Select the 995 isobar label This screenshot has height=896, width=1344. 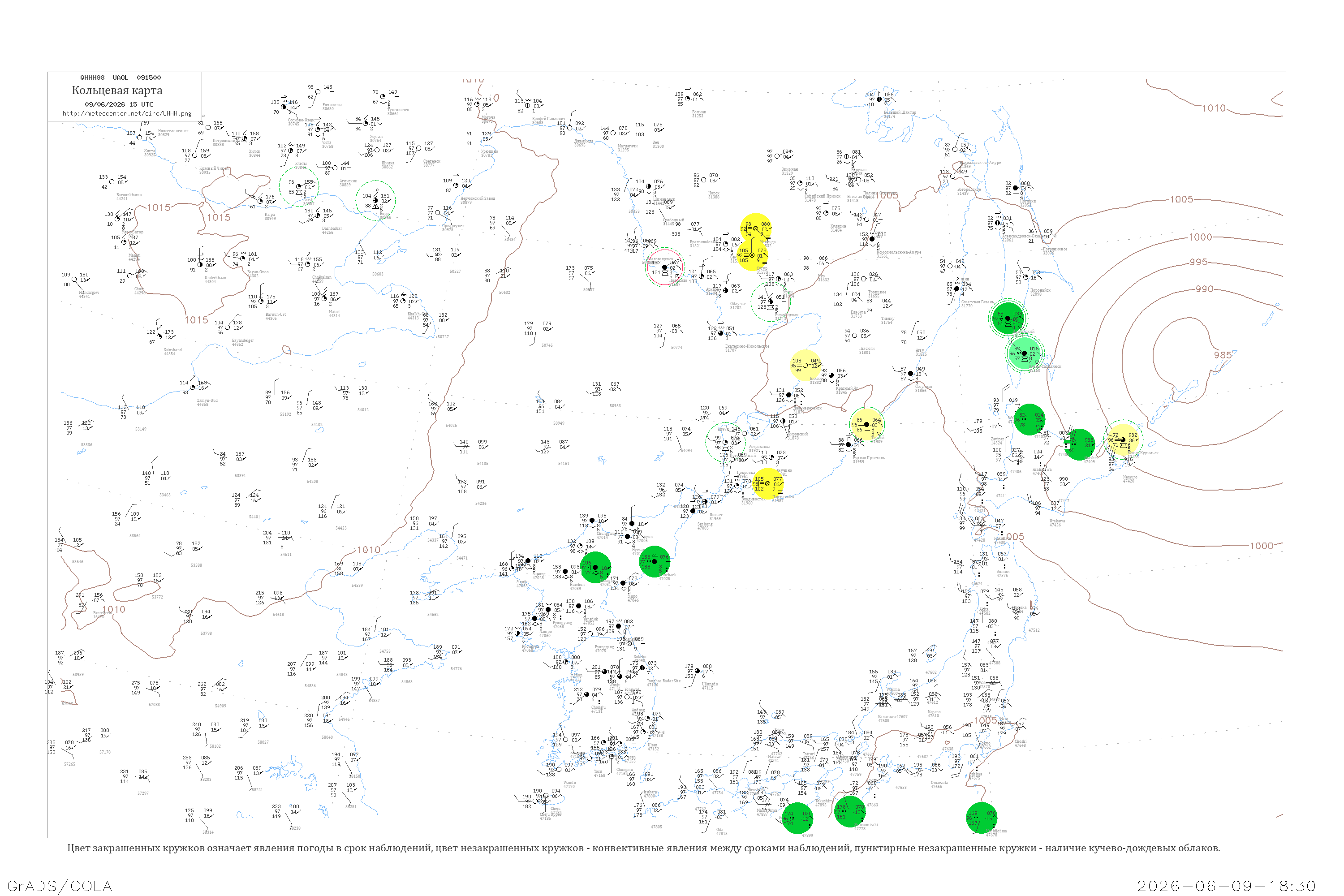point(1198,262)
